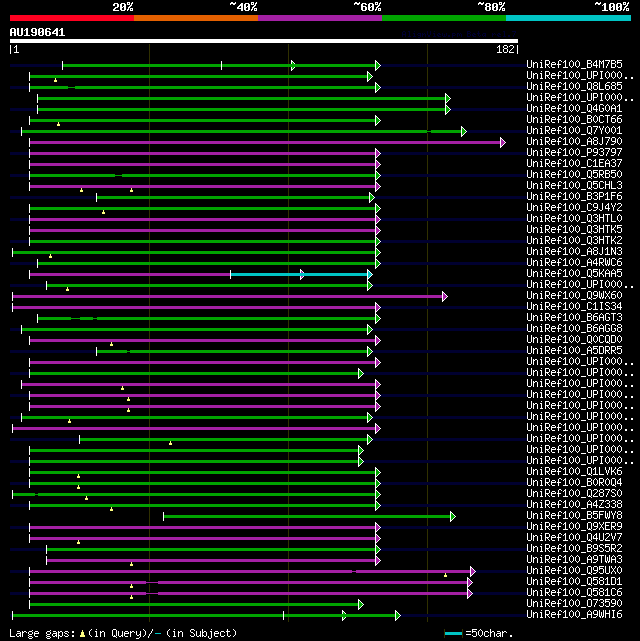Select the UniRef100_B6AGT3 label
The height and width of the screenshot is (641, 640).
tap(574, 318)
